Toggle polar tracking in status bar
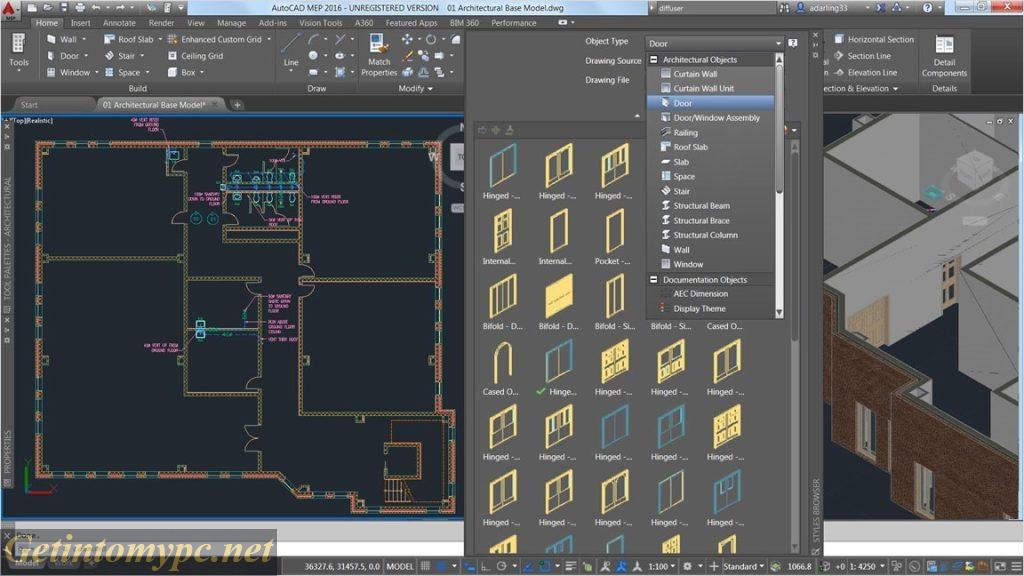The image size is (1024, 576). (501, 566)
